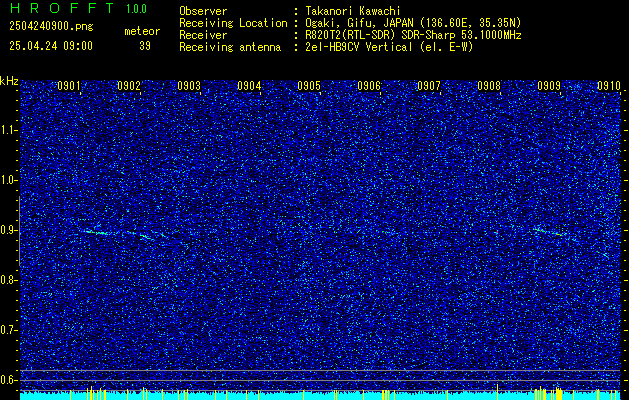Viewport: 629px width, 400px height.
Task: Click the version number 1.0.0
Action: tap(136, 9)
